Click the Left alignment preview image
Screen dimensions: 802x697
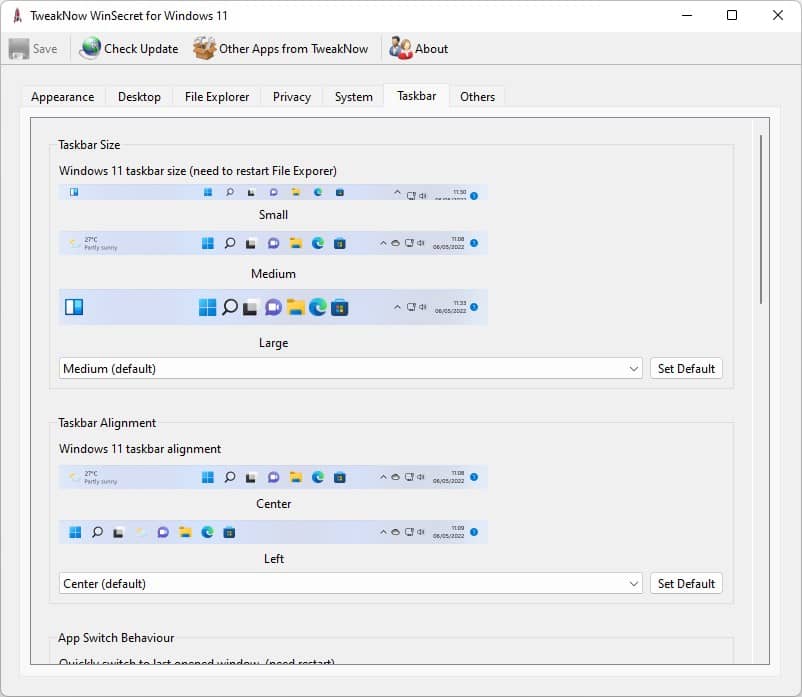coord(273,532)
